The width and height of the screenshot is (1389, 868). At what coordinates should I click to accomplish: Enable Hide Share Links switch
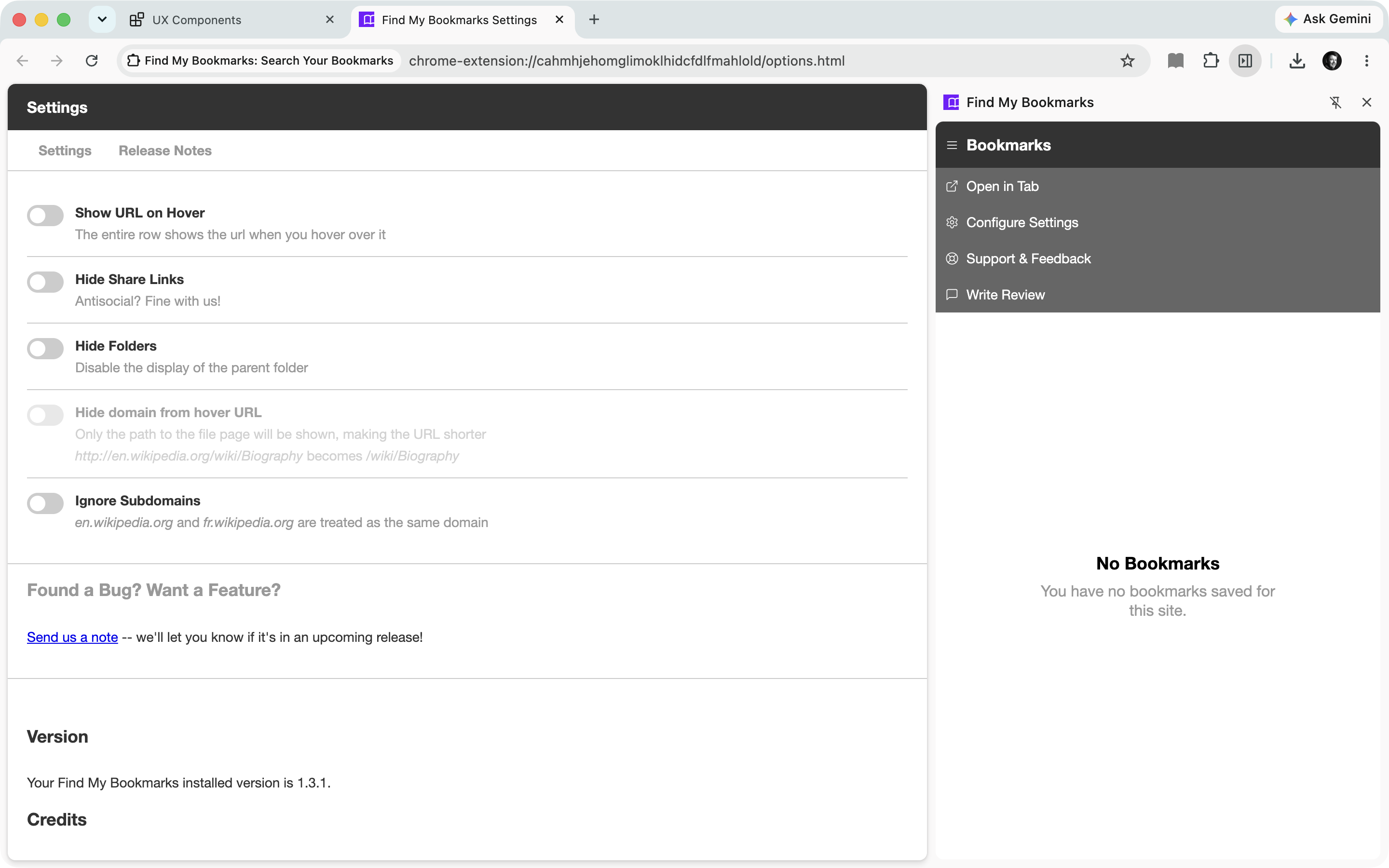pos(45,283)
